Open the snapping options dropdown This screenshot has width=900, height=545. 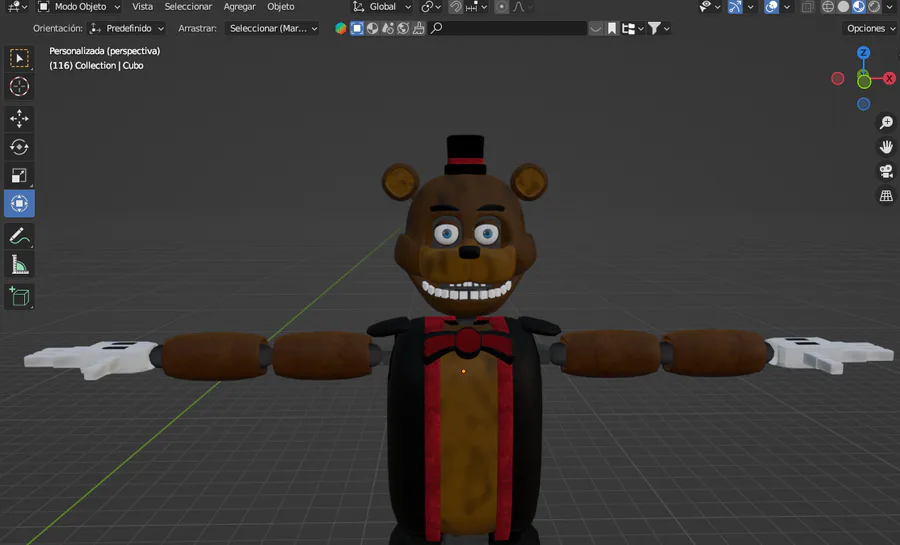[x=476, y=7]
